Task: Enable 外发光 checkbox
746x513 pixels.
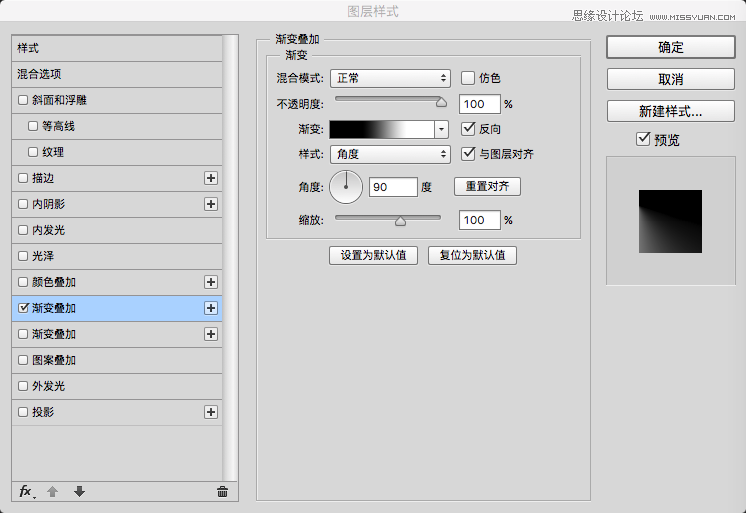Action: click(x=23, y=386)
